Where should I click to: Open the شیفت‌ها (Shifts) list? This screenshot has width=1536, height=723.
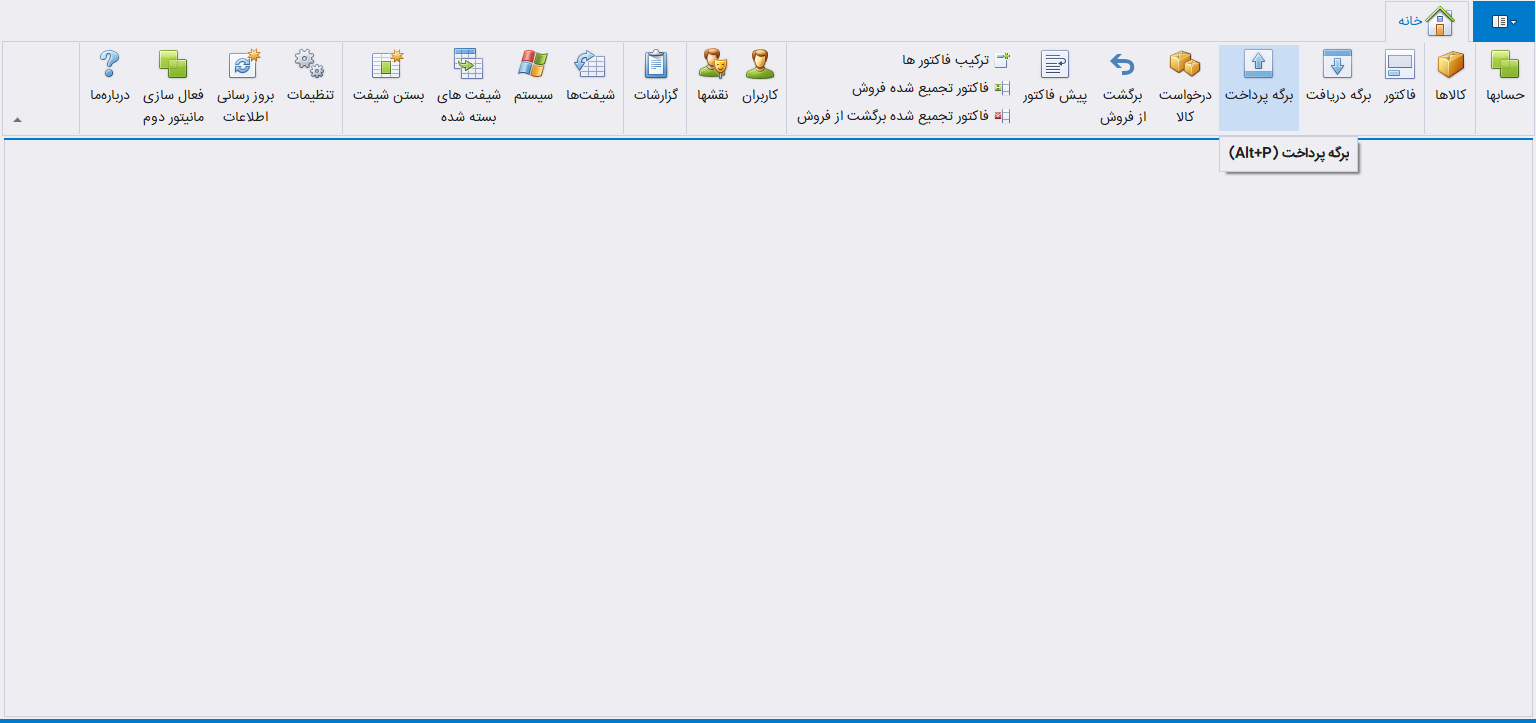pos(589,85)
